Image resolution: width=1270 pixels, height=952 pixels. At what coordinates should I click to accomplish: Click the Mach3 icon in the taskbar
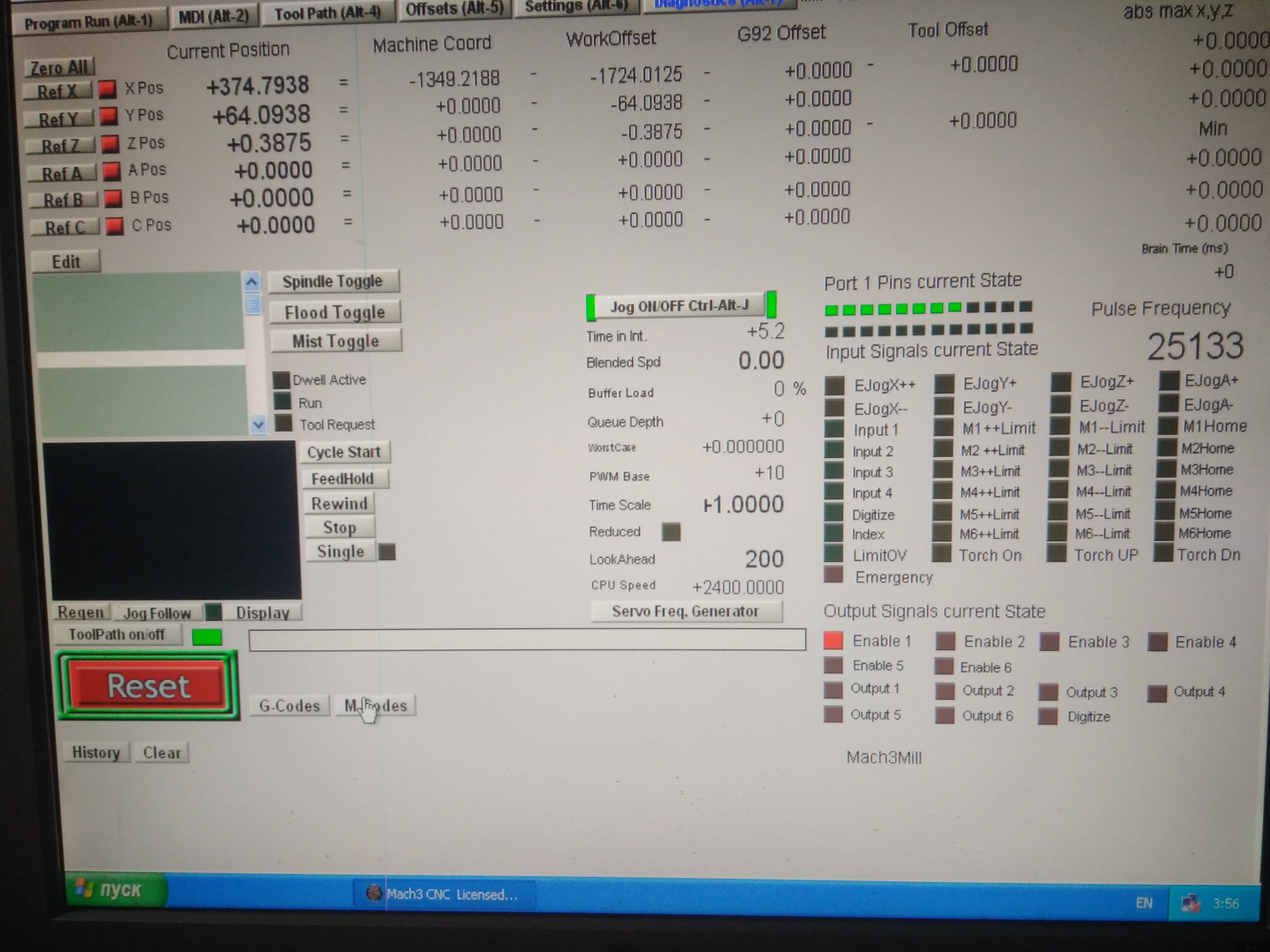(374, 893)
